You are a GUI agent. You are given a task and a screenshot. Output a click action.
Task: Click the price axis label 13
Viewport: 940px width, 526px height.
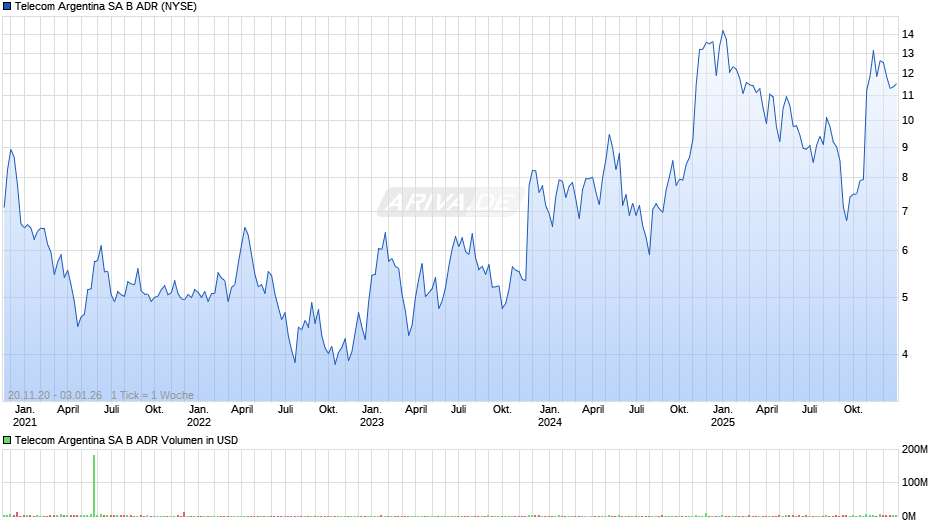click(908, 53)
